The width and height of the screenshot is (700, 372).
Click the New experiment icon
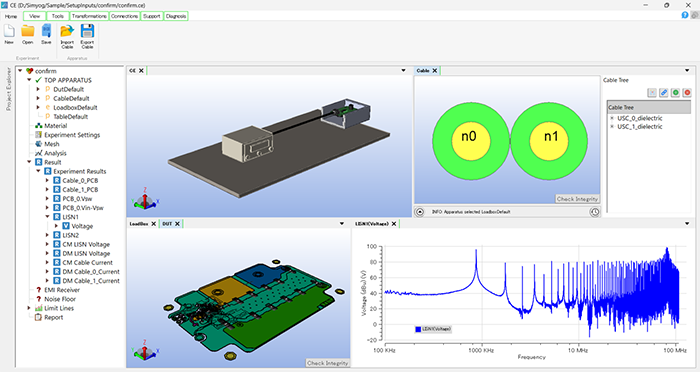[x=9, y=31]
